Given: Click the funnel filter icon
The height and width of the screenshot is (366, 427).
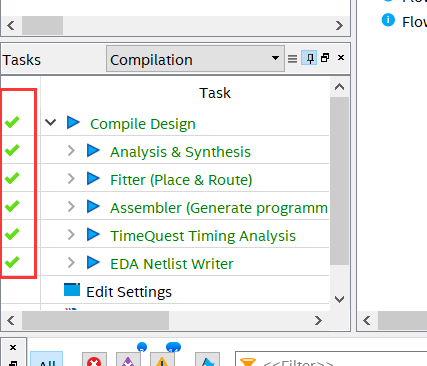Looking at the screenshot, I should (x=248, y=362).
